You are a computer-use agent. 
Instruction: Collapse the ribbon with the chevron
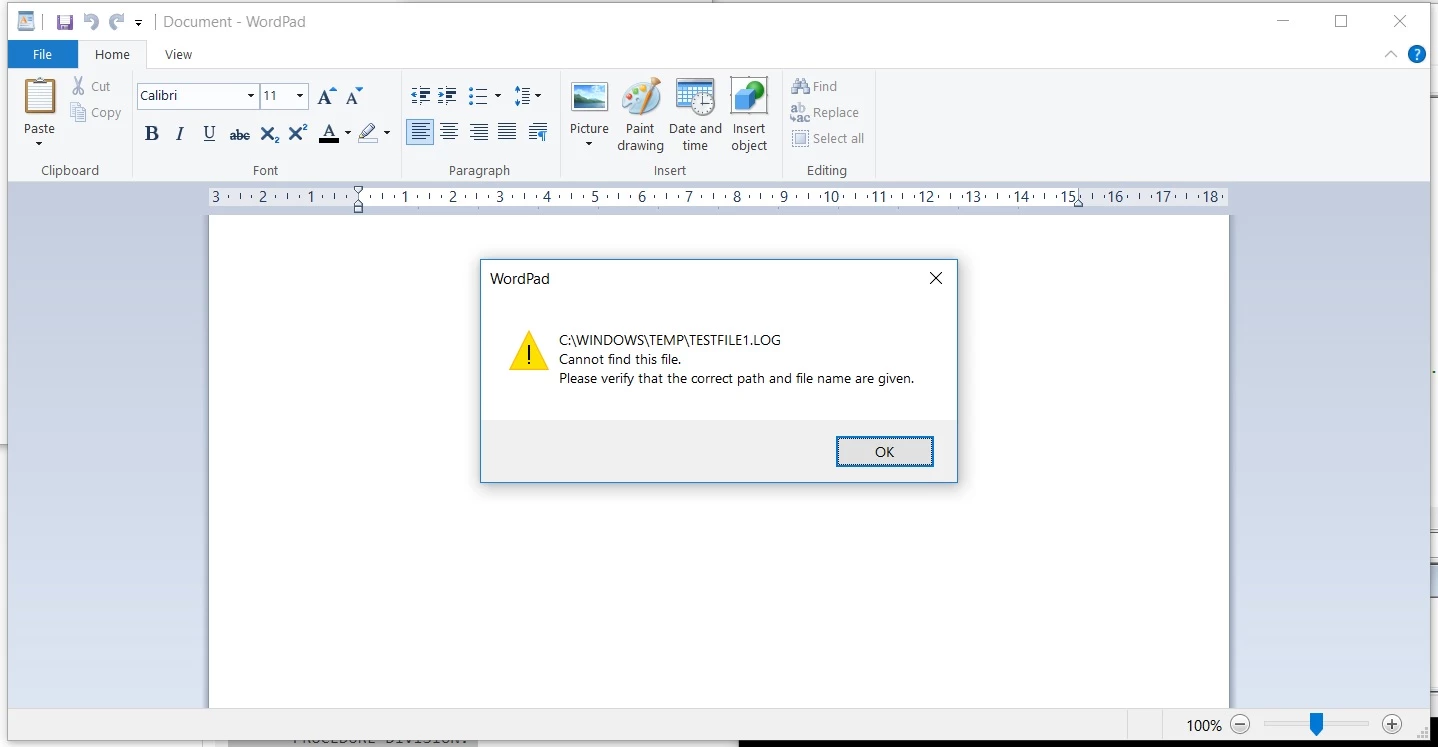1391,55
